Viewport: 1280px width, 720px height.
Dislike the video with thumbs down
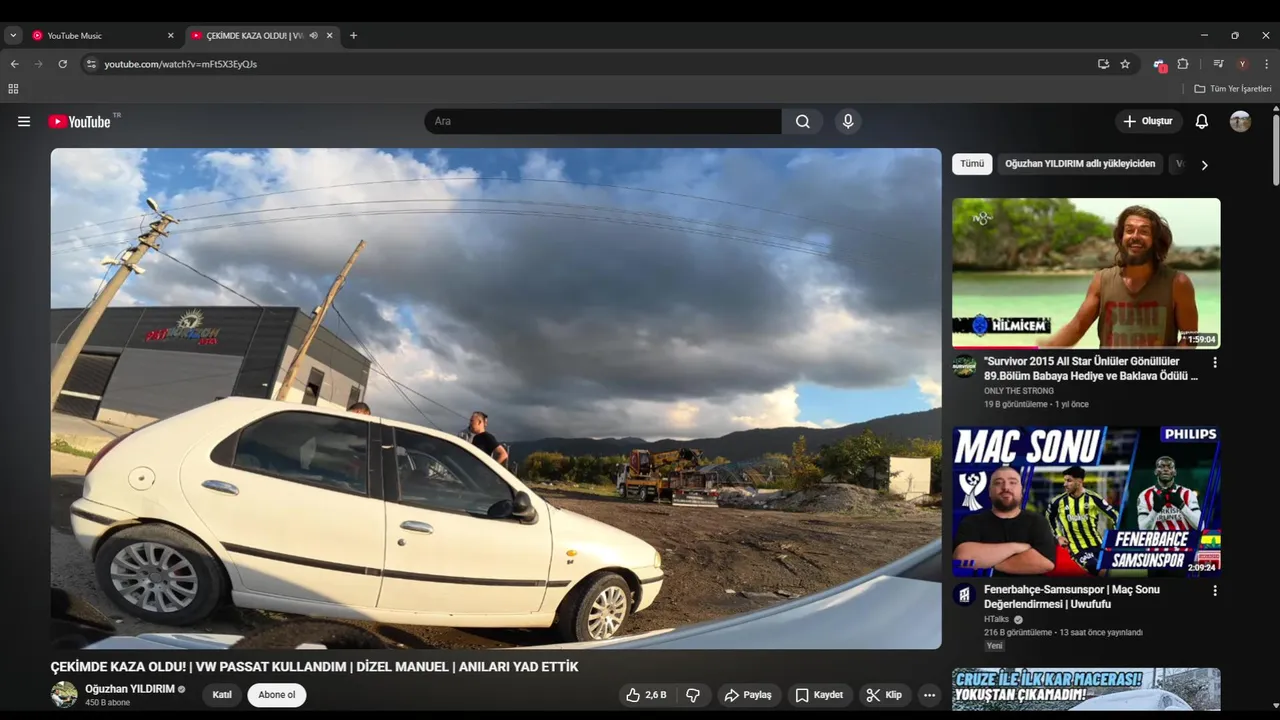tap(693, 695)
